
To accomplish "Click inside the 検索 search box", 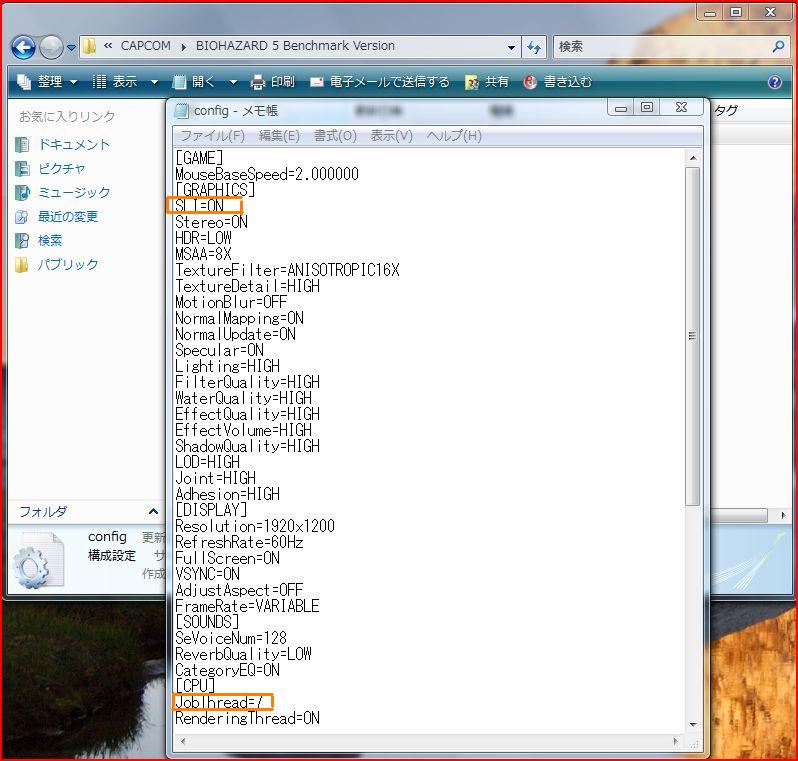I will pos(662,47).
